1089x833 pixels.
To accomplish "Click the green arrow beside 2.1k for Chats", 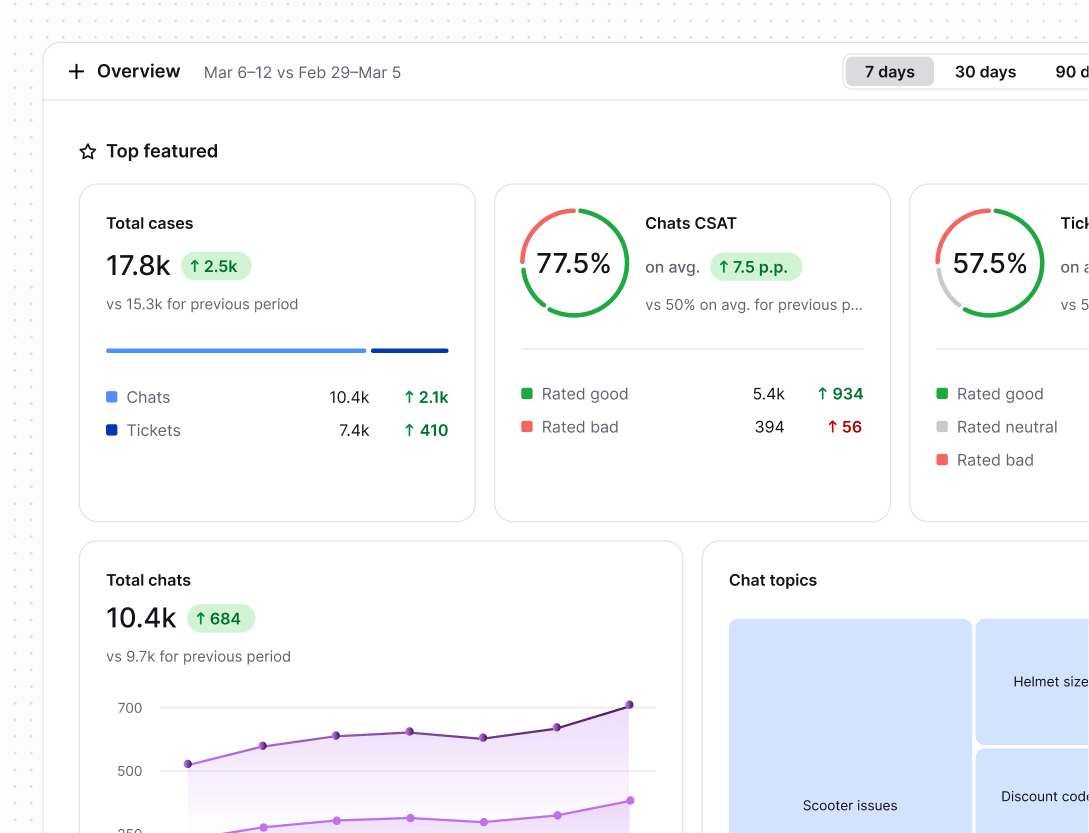I will click(x=412, y=397).
